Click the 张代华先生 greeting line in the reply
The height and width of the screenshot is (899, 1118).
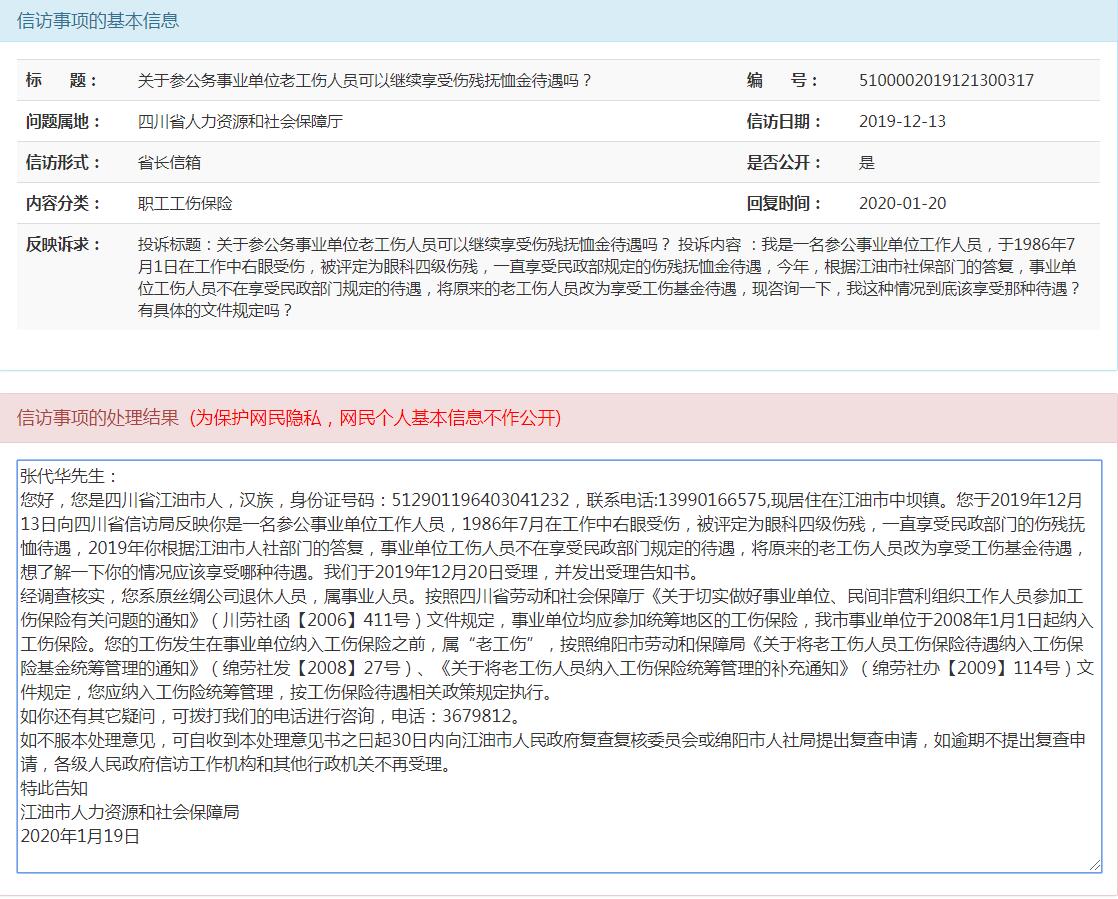pos(69,476)
